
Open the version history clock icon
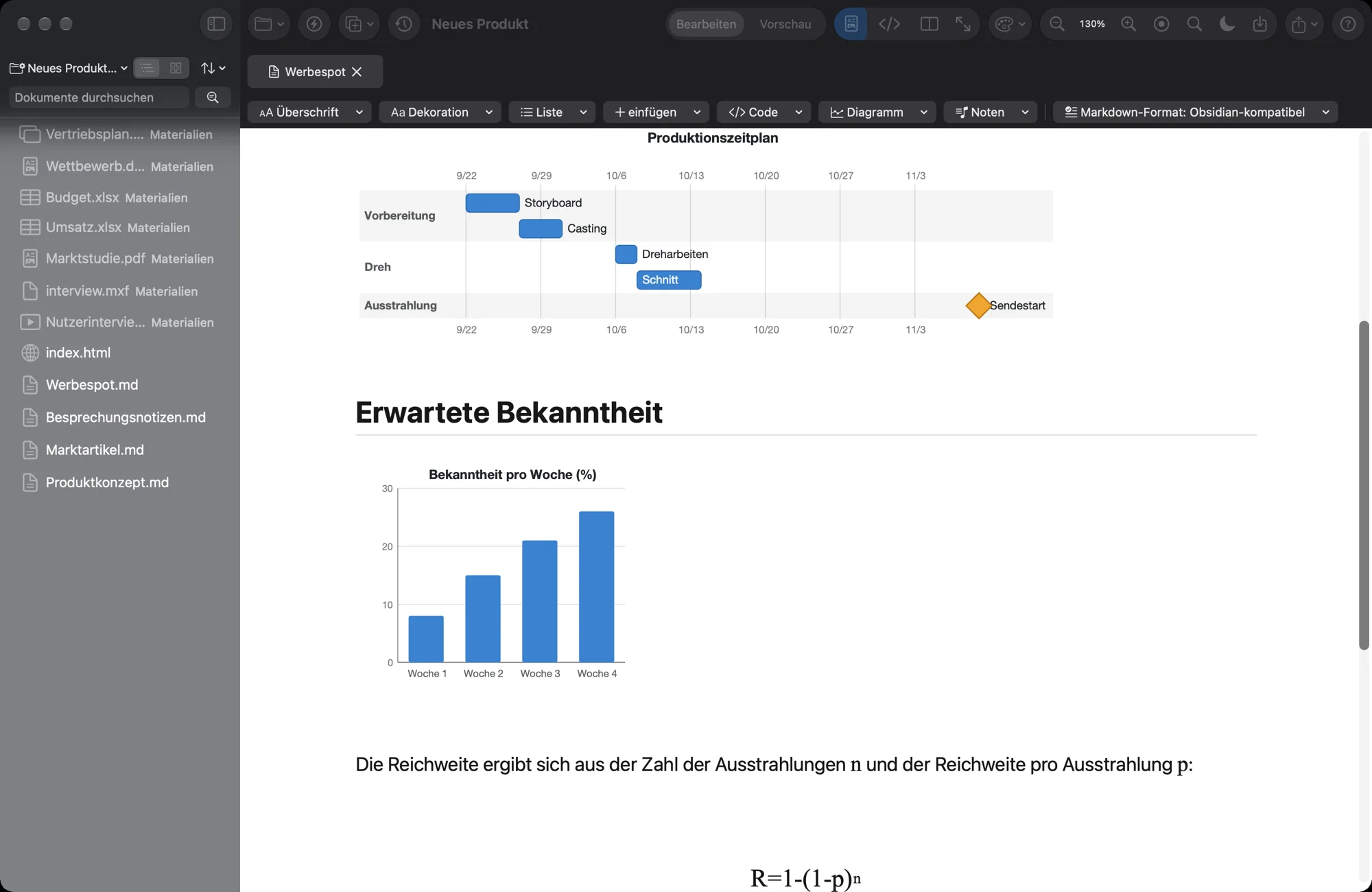click(404, 24)
